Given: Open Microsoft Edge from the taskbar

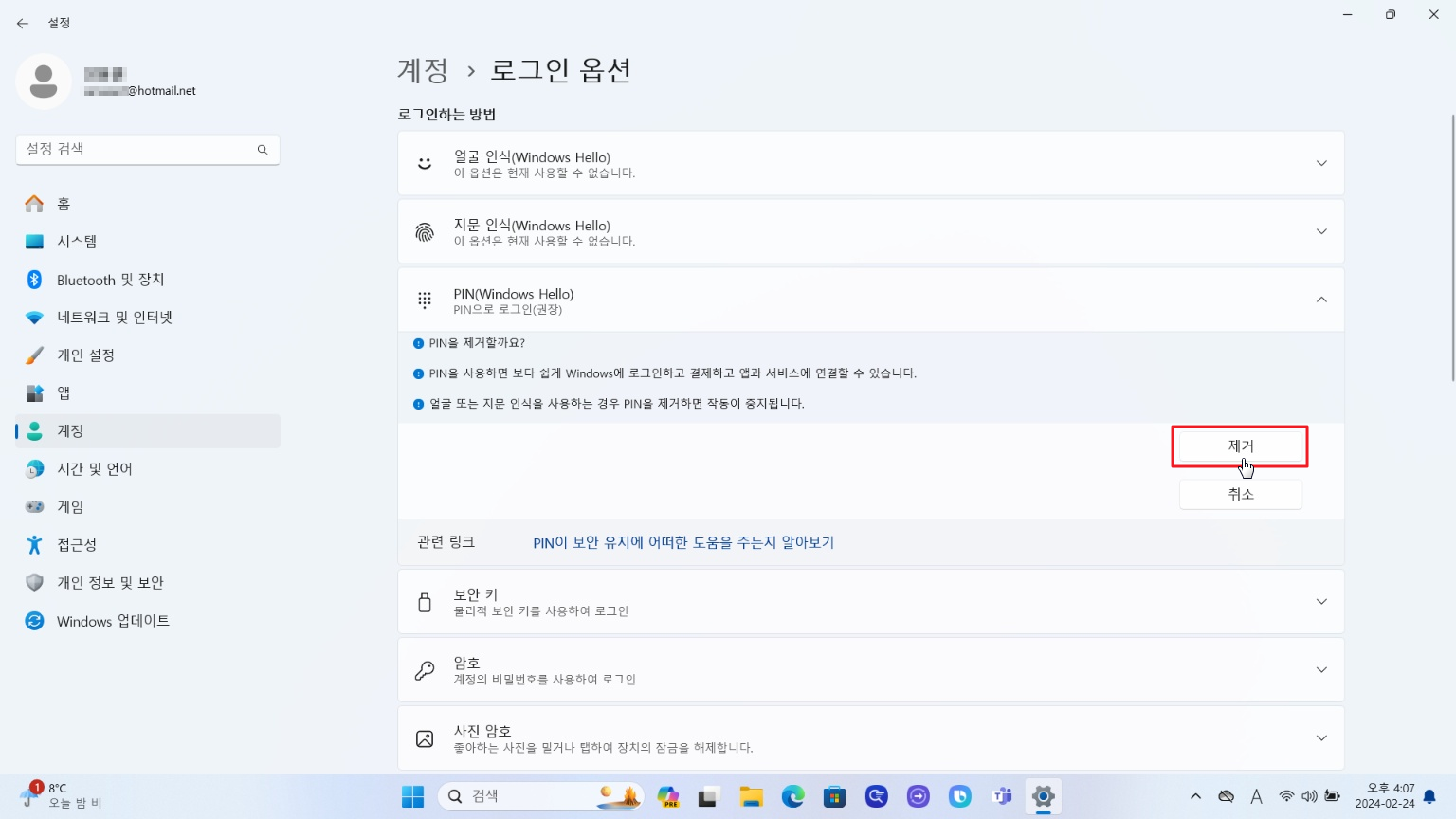Looking at the screenshot, I should click(792, 796).
